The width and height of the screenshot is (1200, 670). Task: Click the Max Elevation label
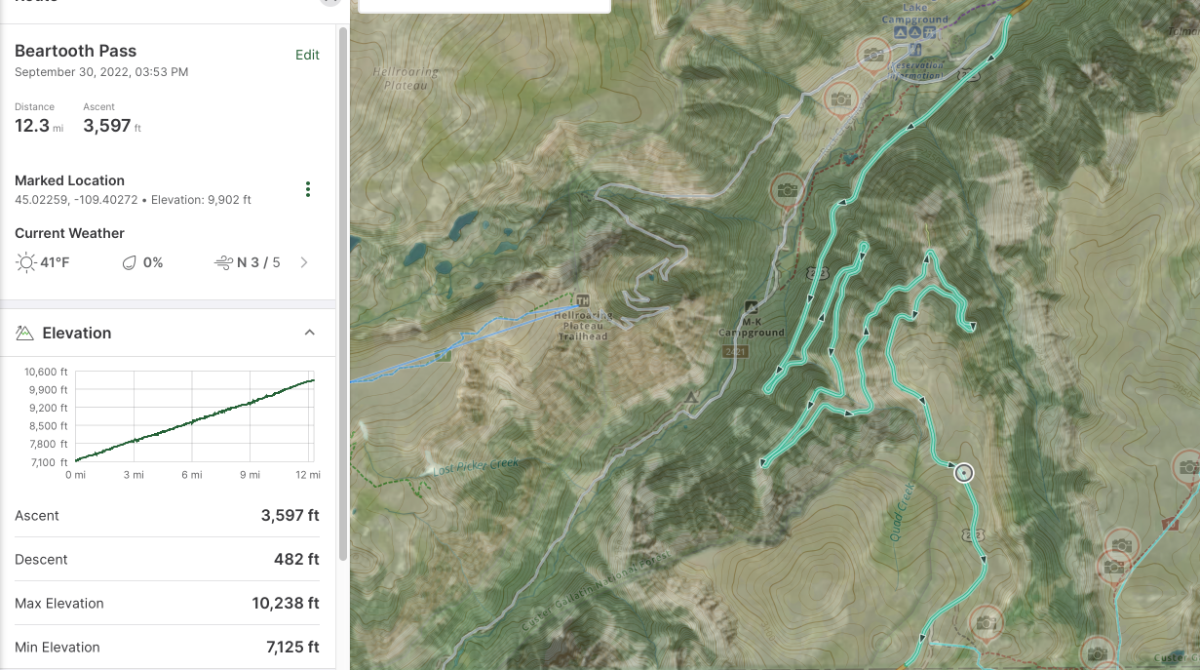click(59, 604)
